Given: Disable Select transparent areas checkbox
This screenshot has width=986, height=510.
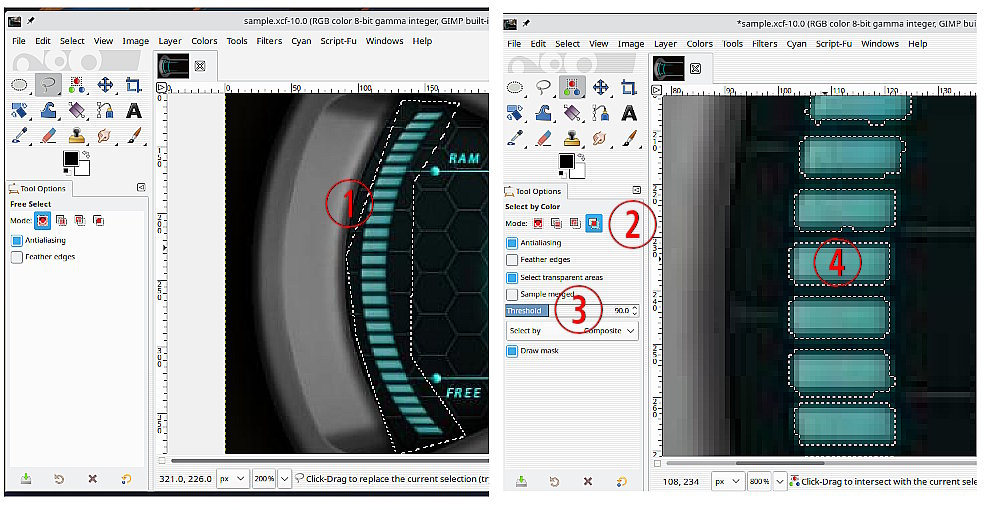Looking at the screenshot, I should point(513,277).
